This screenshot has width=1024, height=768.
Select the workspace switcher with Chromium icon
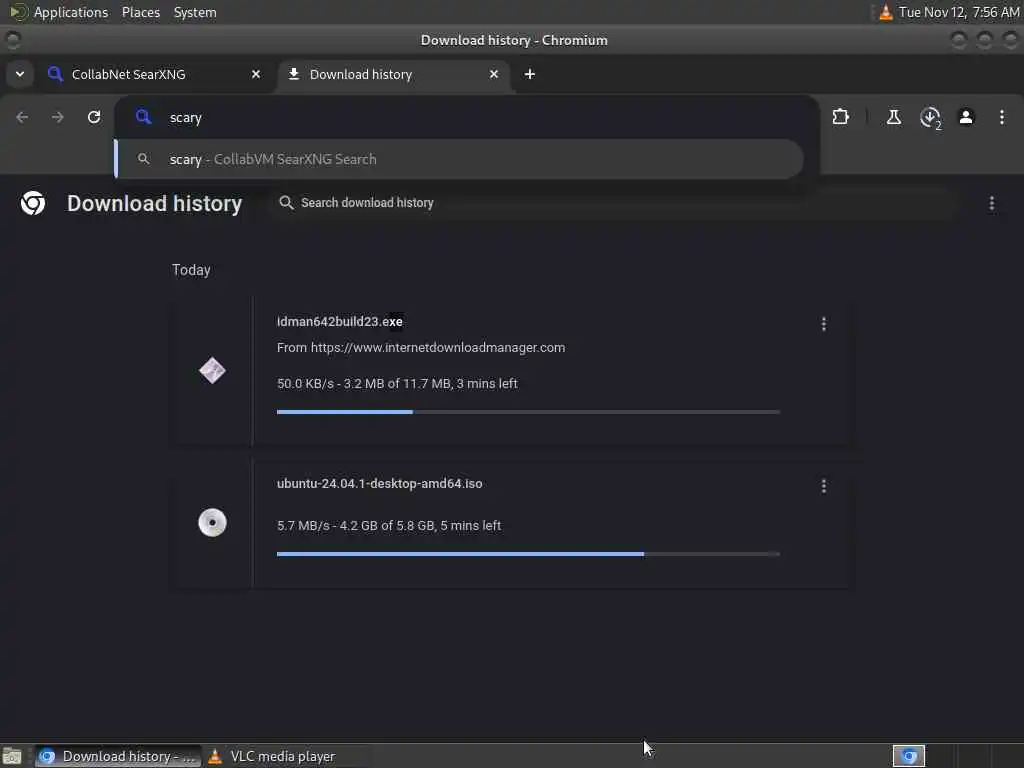(x=909, y=756)
